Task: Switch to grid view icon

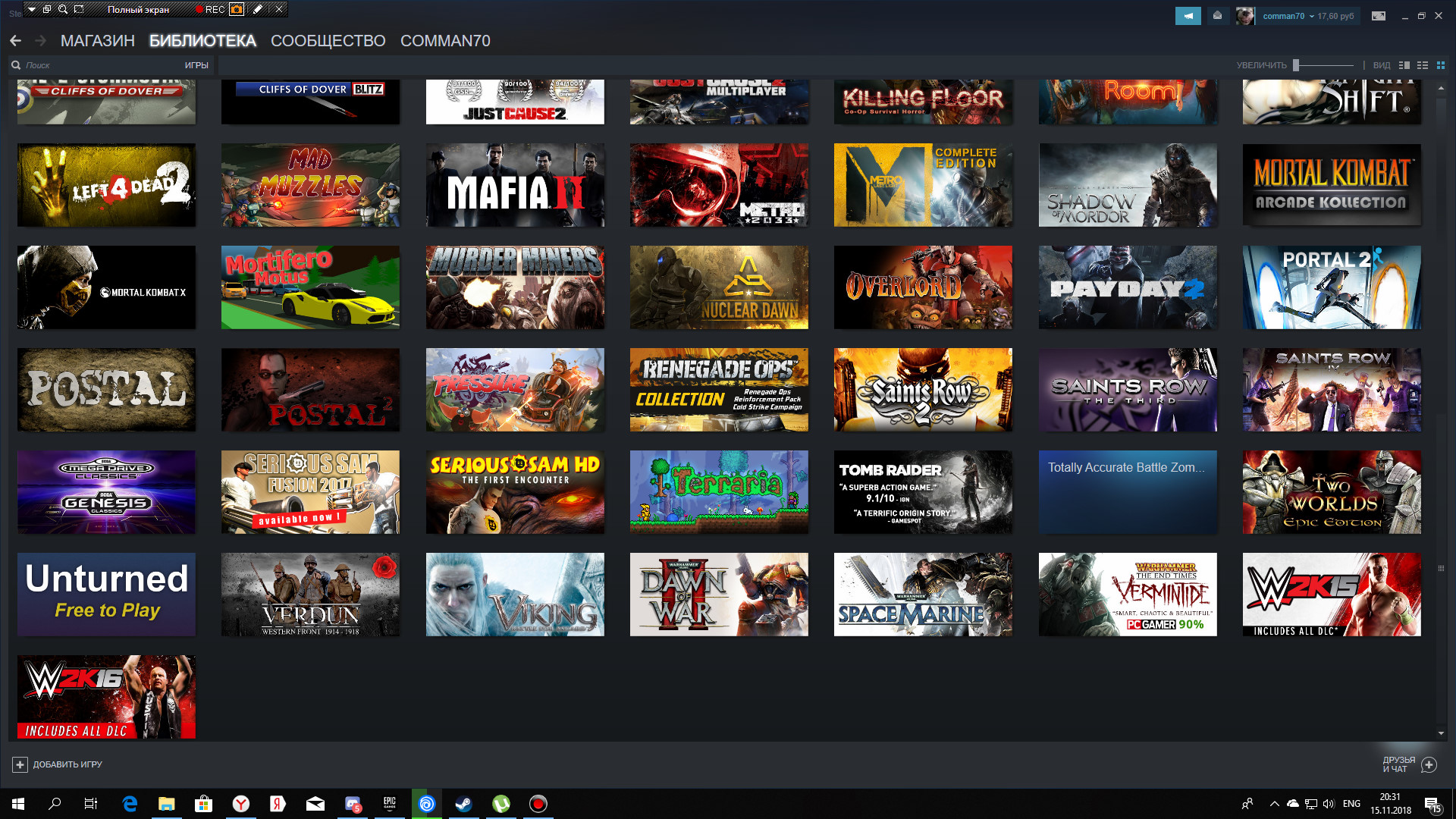Action: [x=1441, y=65]
